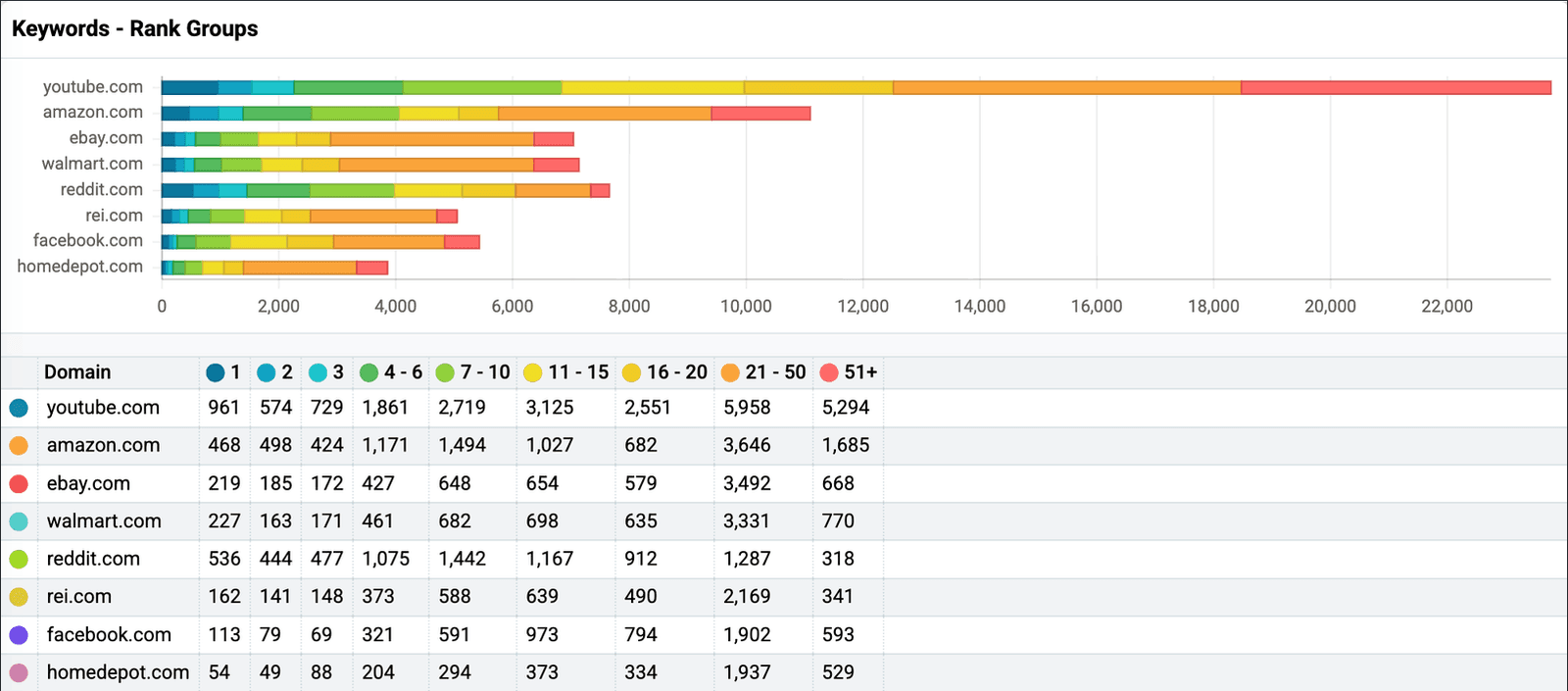Viewport: 1568px width, 691px height.
Task: Click amazon.com orange 21-50 bar segment
Action: coord(605,114)
